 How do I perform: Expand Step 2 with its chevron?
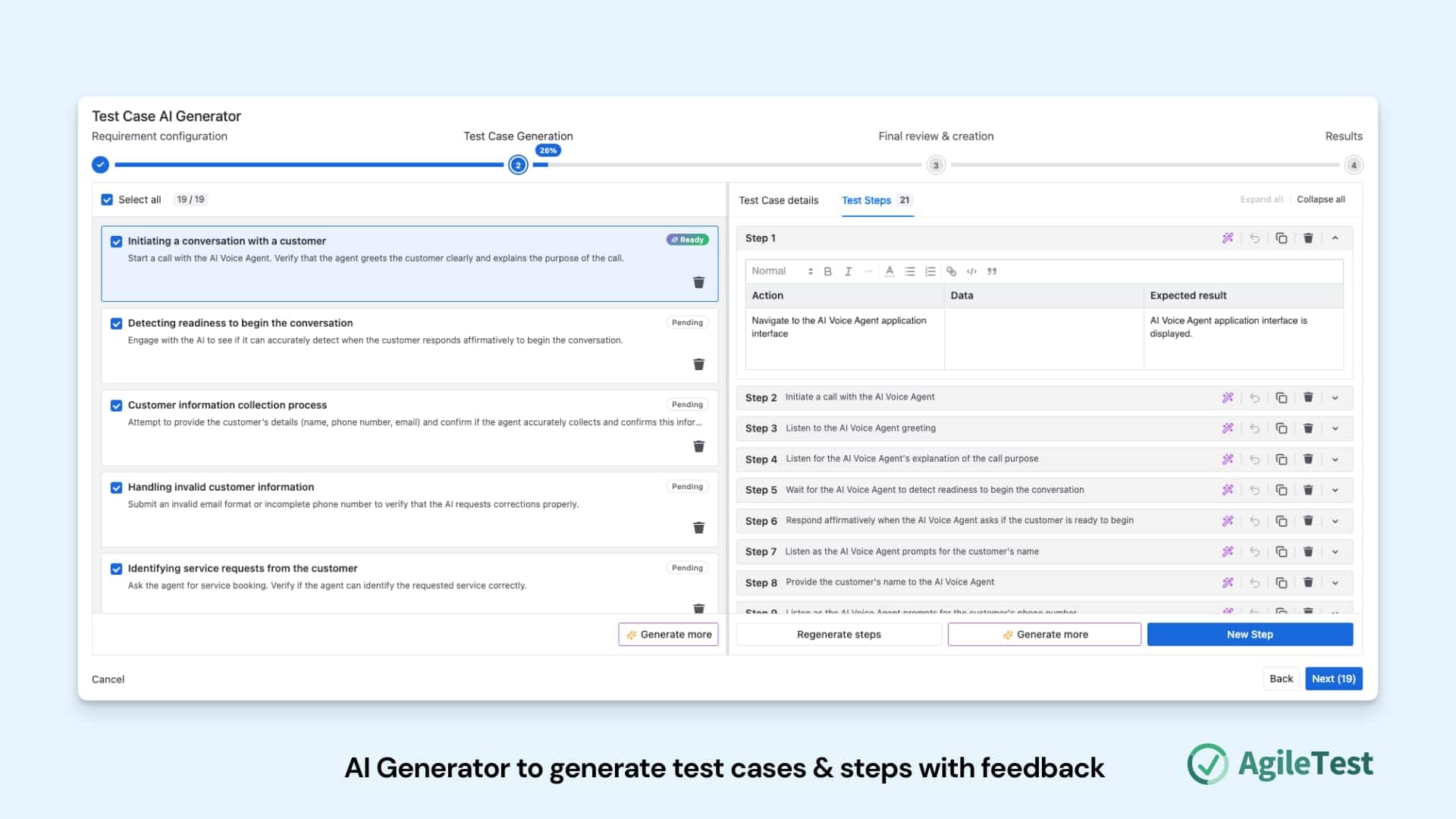tap(1335, 397)
